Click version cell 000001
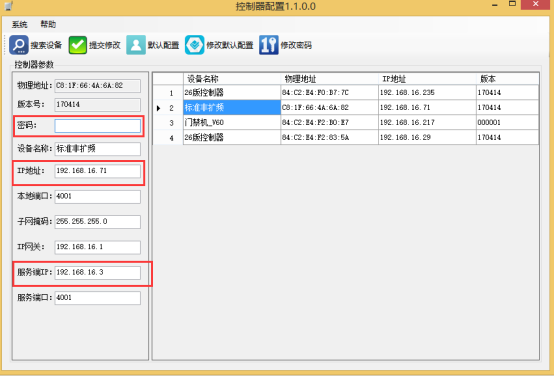The height and width of the screenshot is (377, 554). [x=507, y=123]
